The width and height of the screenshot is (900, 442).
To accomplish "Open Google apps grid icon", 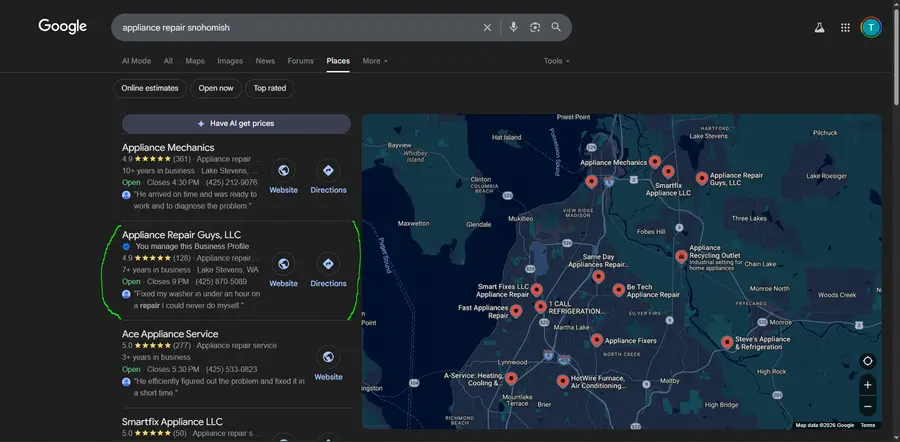I will point(845,28).
